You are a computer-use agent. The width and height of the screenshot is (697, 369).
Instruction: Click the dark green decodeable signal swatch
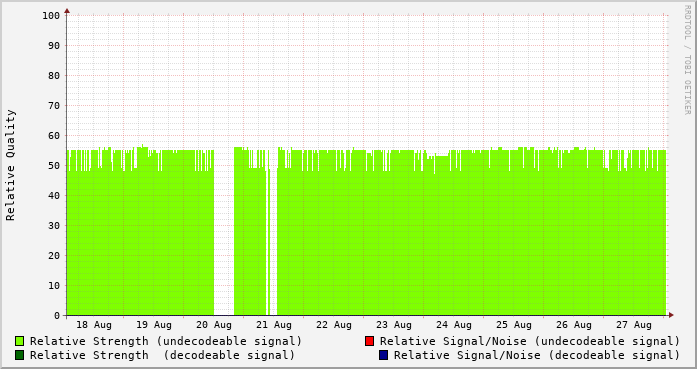click(x=20, y=355)
